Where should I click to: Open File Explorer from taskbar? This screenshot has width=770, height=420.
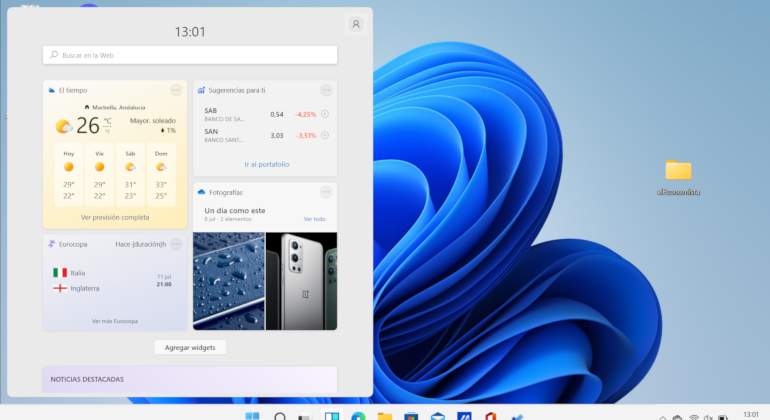point(385,416)
